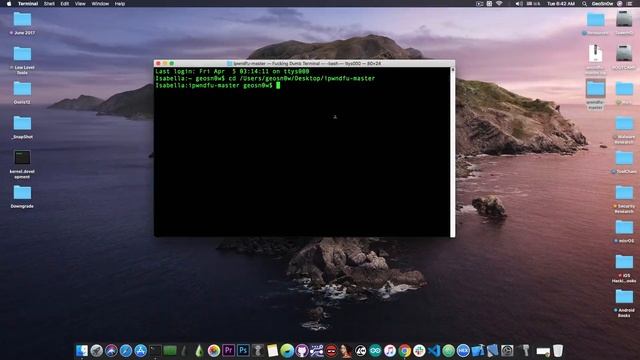640x360 pixels.
Task: Click the cursor at the terminal prompt
Action: (278, 85)
